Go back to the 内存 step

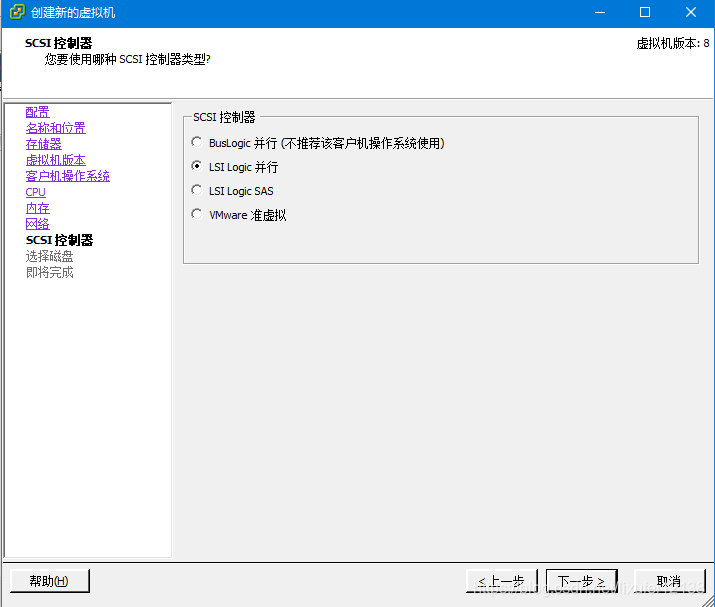pyautogui.click(x=37, y=208)
